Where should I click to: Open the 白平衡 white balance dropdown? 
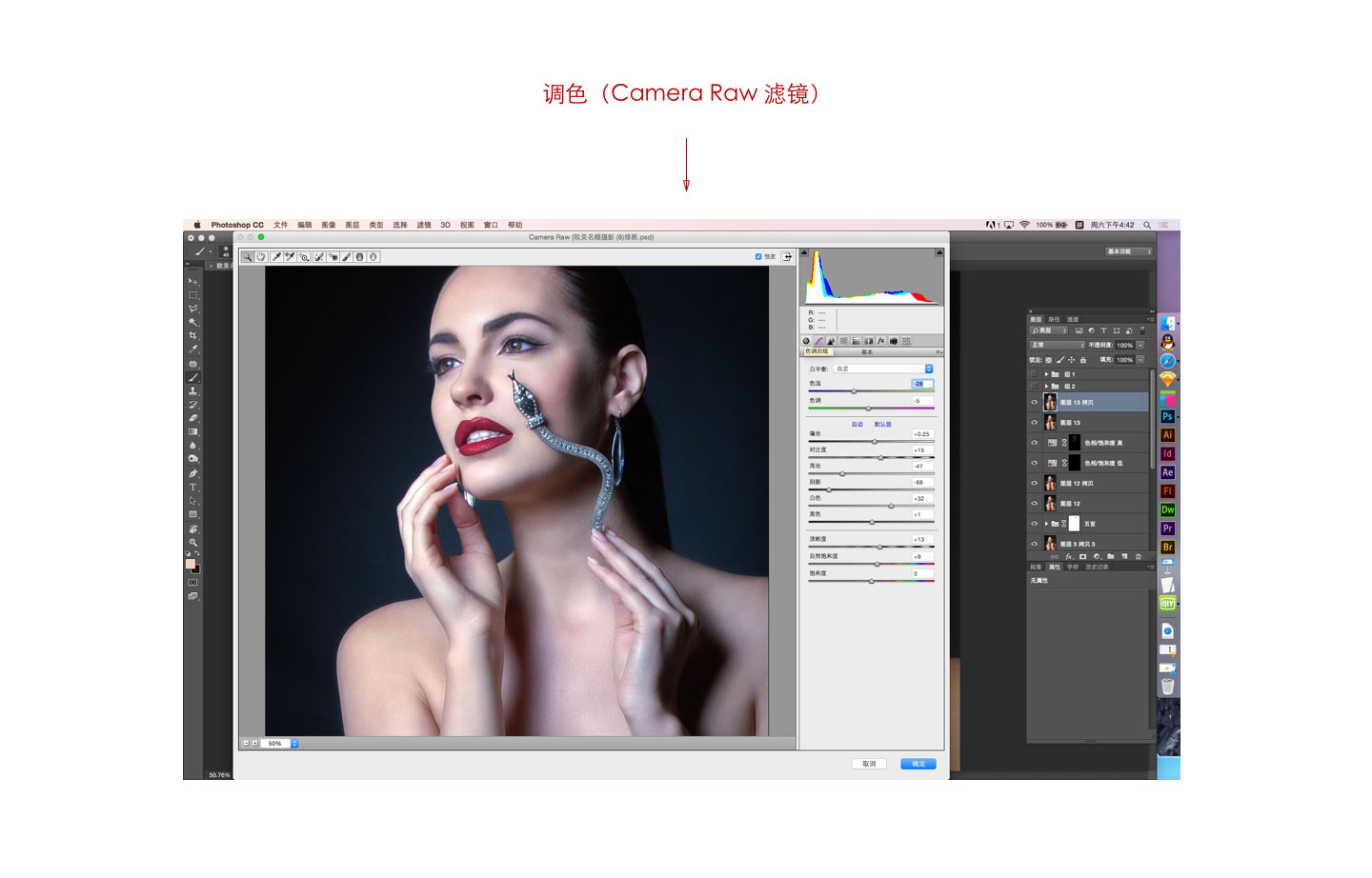pyautogui.click(x=883, y=369)
